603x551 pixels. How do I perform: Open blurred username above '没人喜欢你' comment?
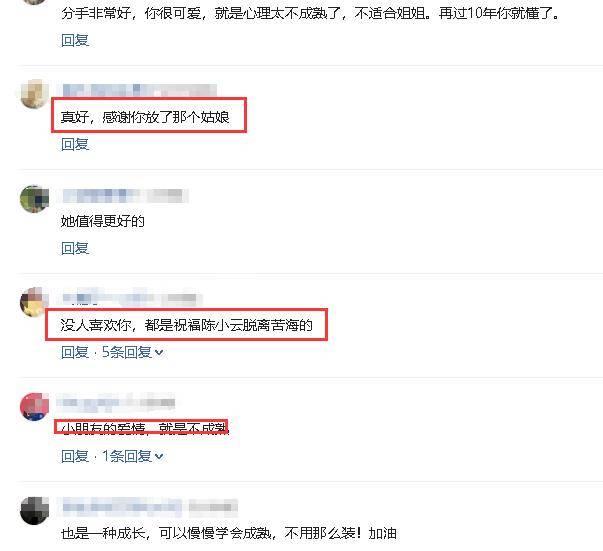pyautogui.click(x=132, y=299)
